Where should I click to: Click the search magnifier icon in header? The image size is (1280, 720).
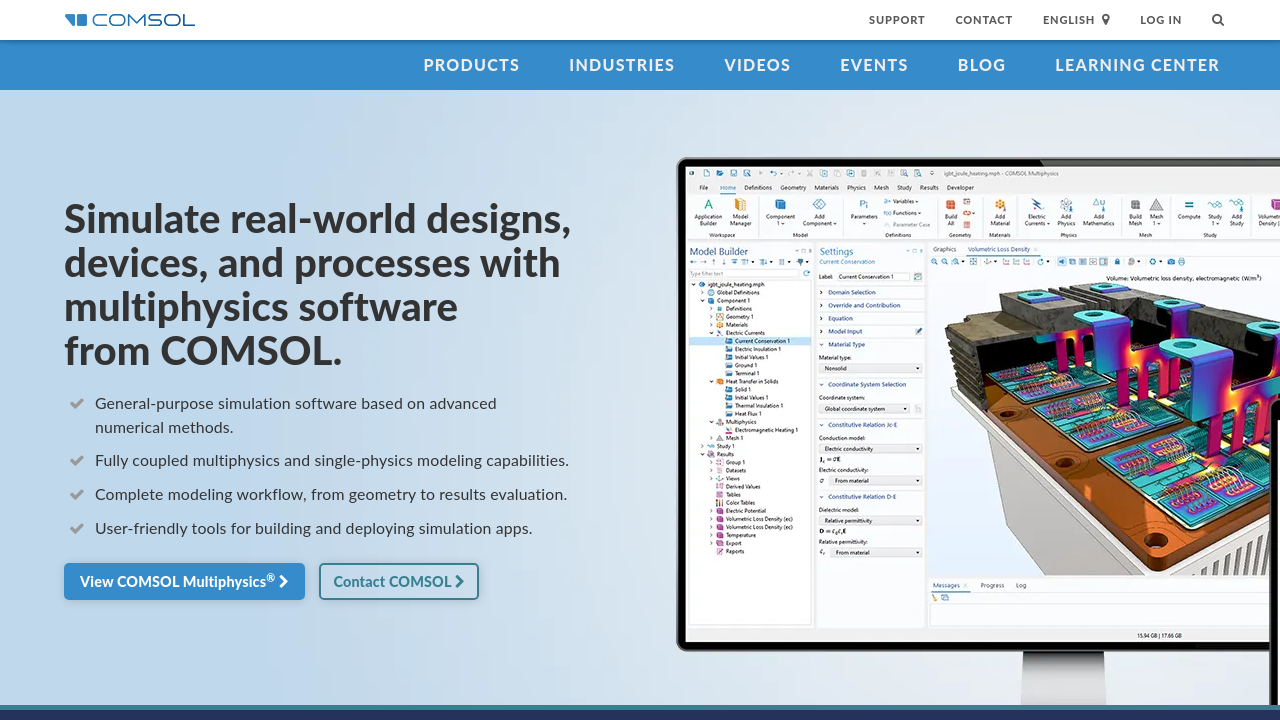pyautogui.click(x=1217, y=20)
